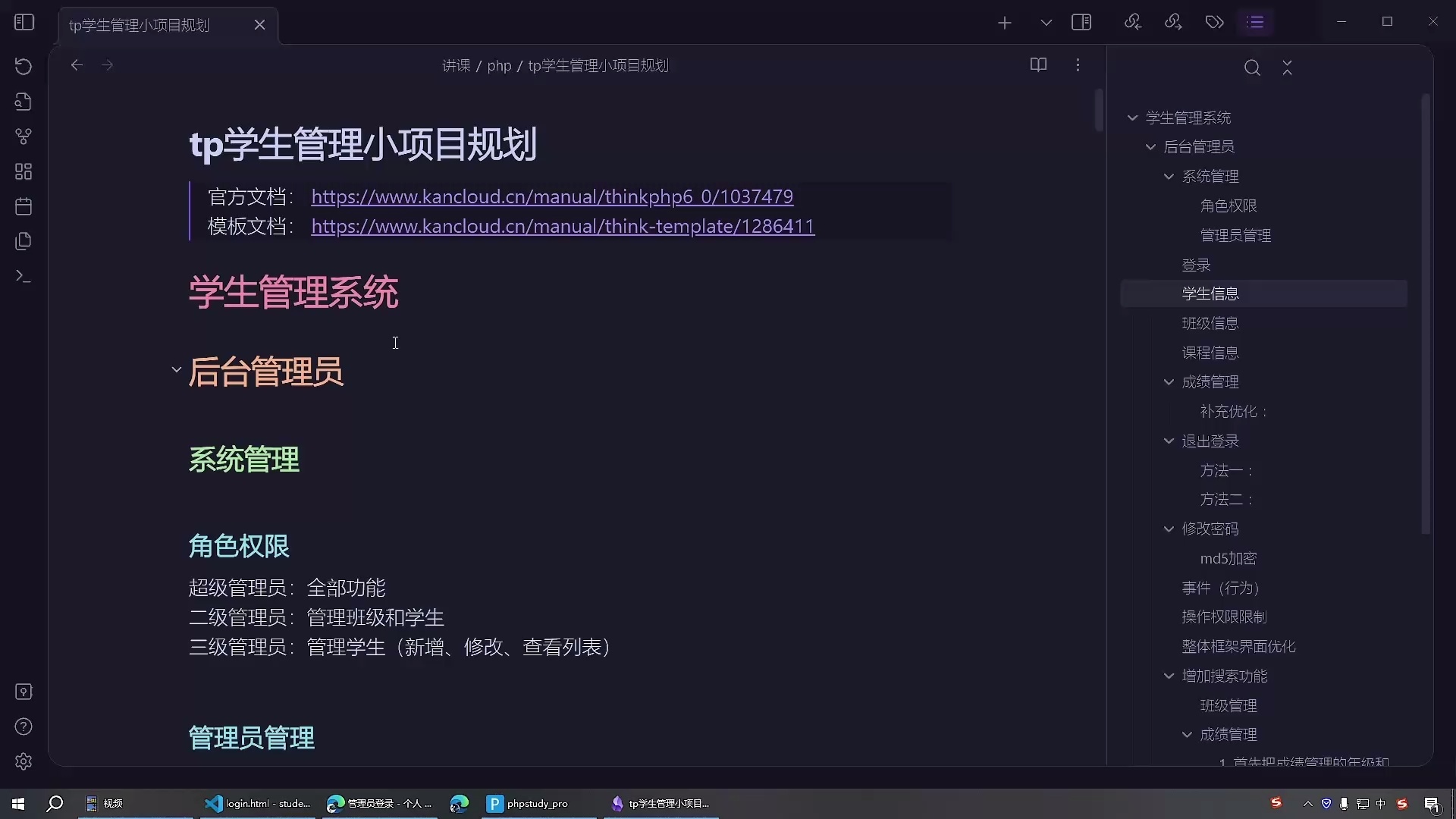Viewport: 1456px width, 819px height.
Task: Open the terminal icon in the left sidebar
Action: click(x=24, y=276)
